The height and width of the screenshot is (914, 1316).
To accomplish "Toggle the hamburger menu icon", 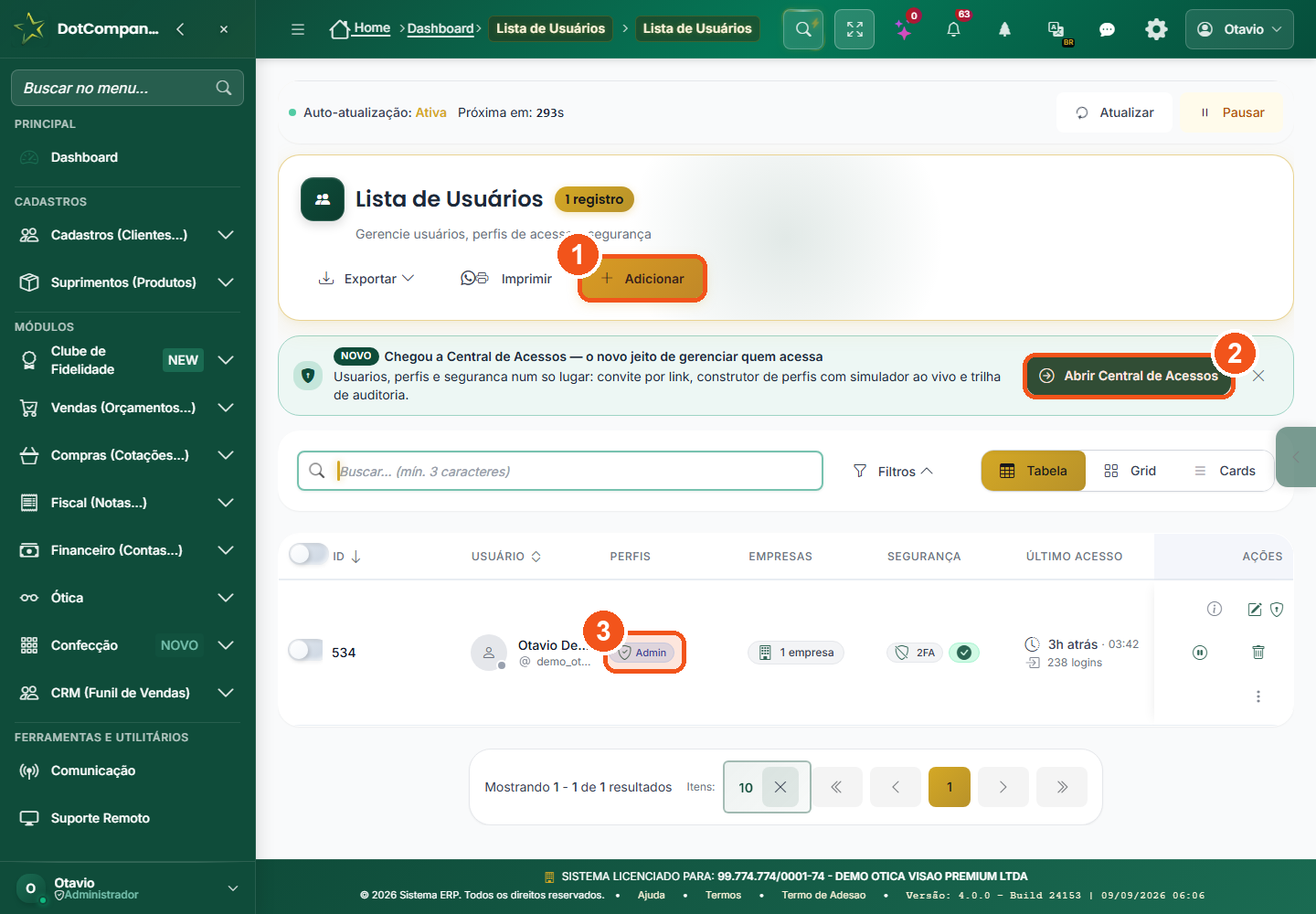I will [298, 29].
